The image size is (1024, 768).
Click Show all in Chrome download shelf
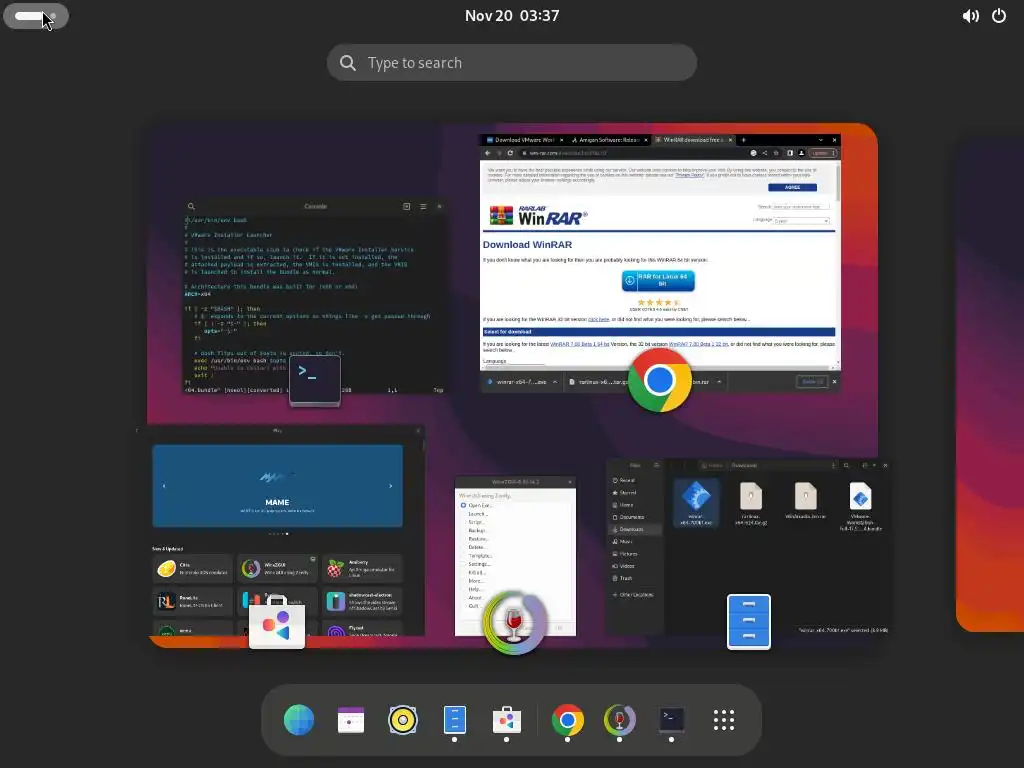tap(812, 382)
